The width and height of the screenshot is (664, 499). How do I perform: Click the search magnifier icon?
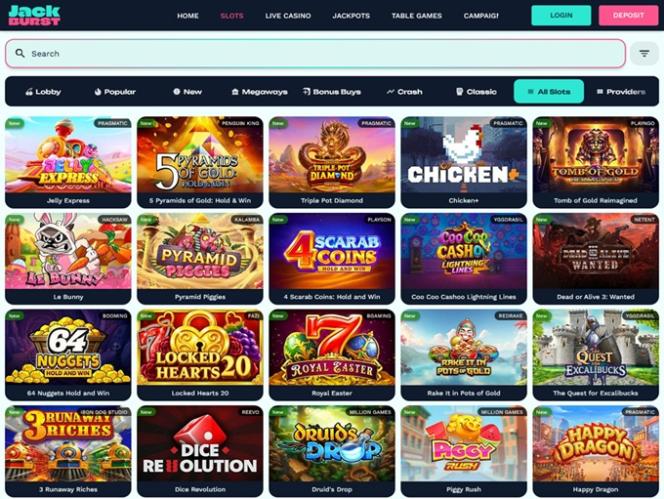(19, 53)
